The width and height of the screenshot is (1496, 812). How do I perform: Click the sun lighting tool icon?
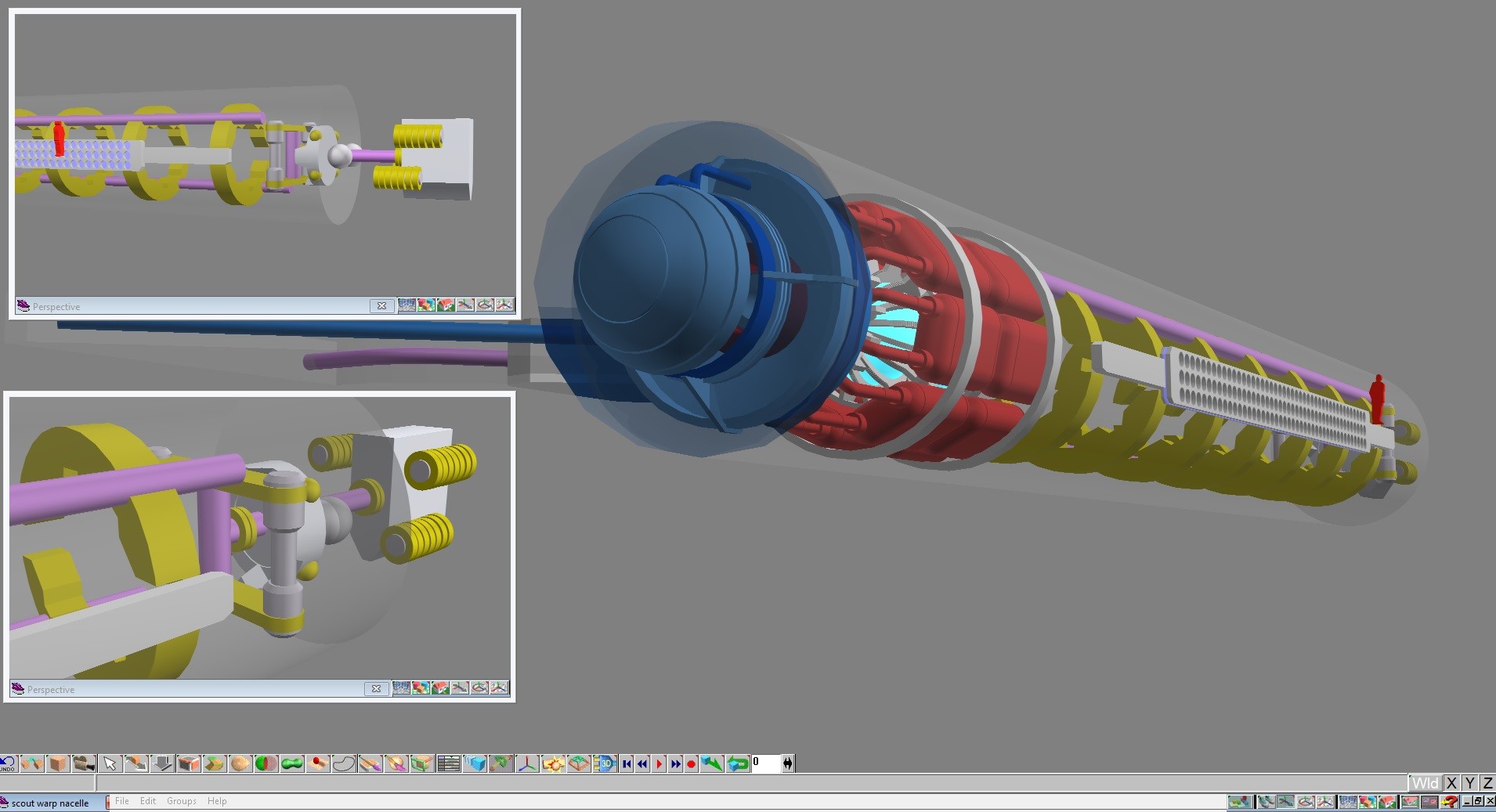[x=554, y=763]
